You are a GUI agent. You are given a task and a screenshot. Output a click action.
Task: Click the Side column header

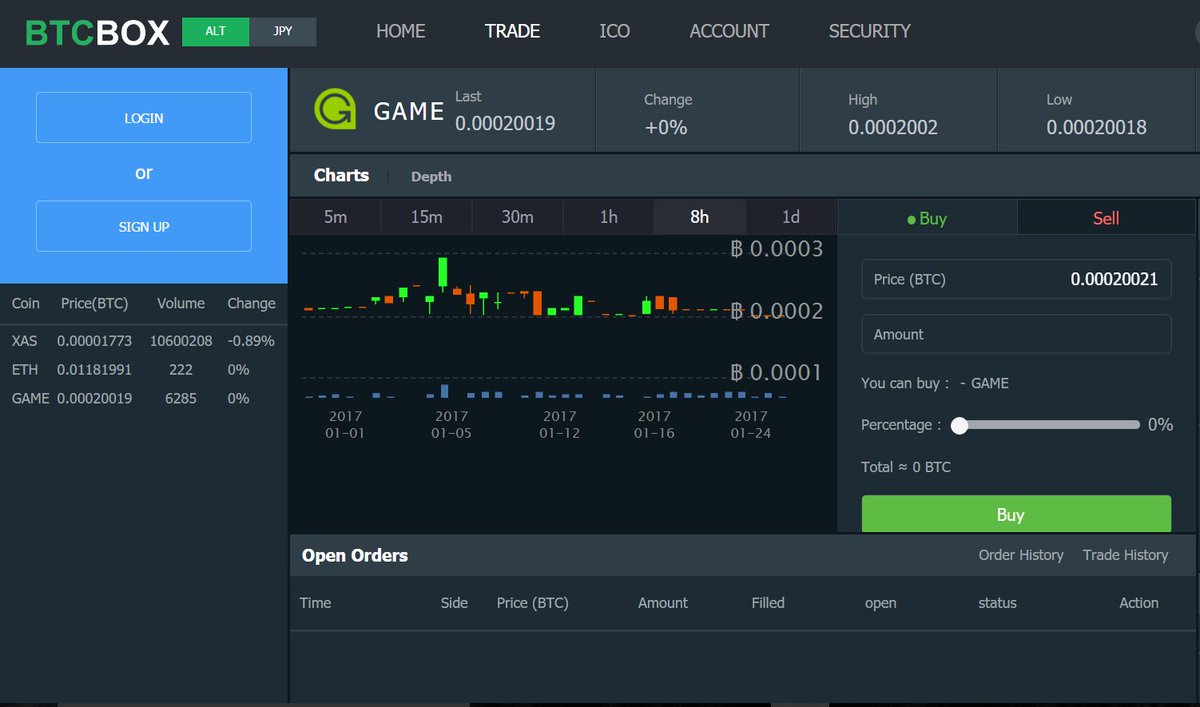(454, 603)
